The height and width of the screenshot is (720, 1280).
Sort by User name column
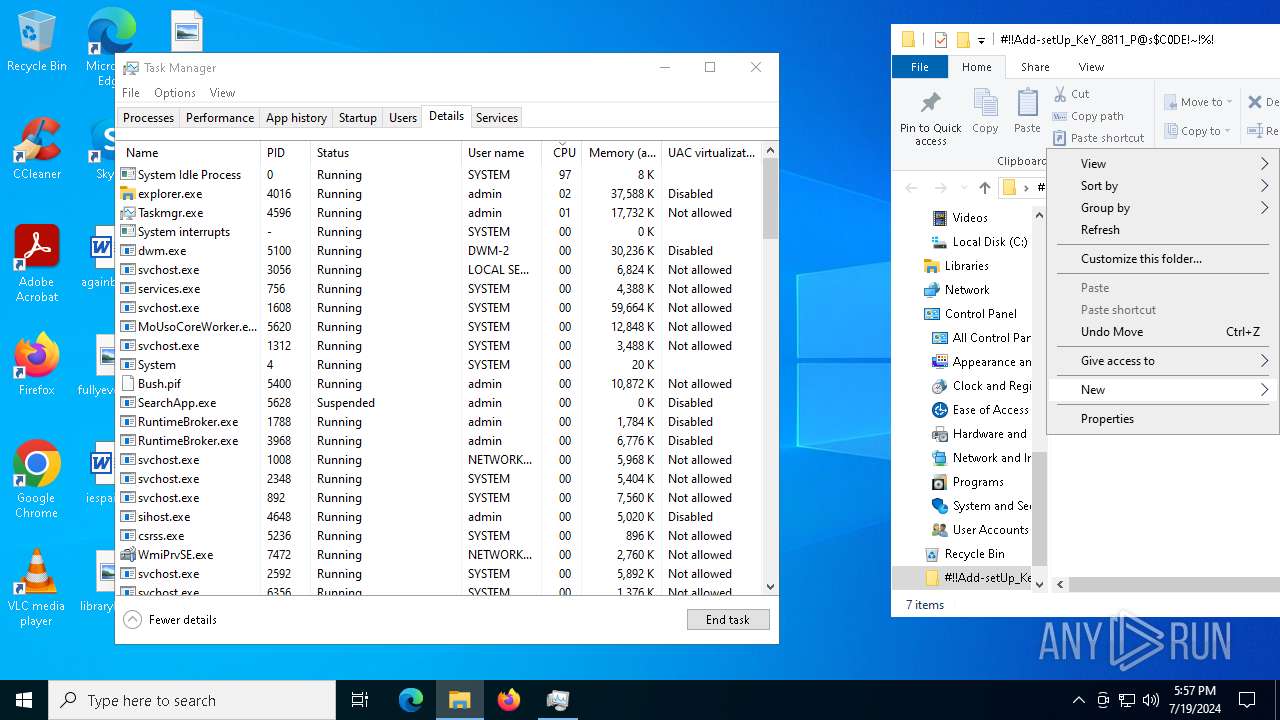tap(501, 153)
